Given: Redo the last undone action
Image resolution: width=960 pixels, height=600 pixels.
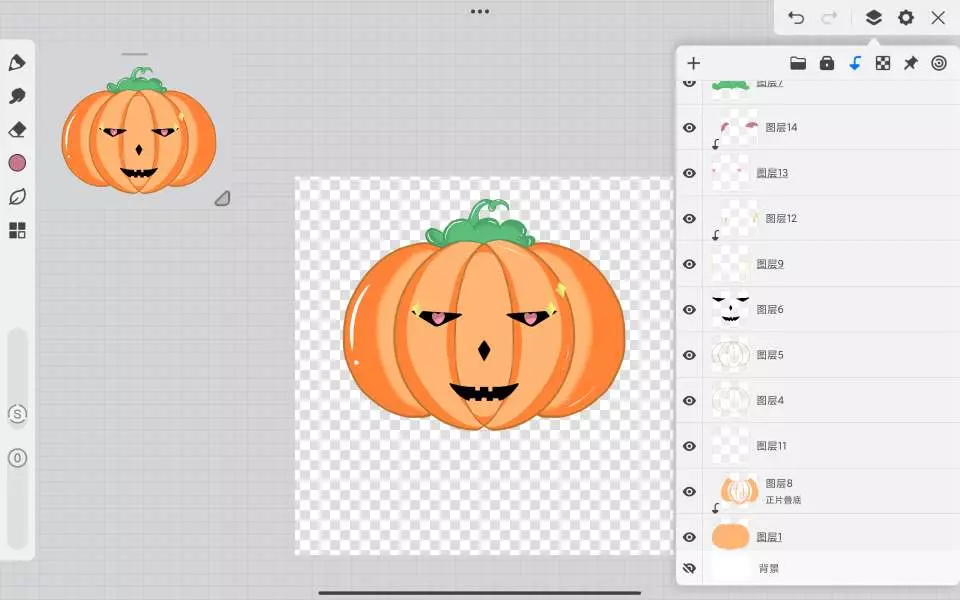Looking at the screenshot, I should click(829, 18).
